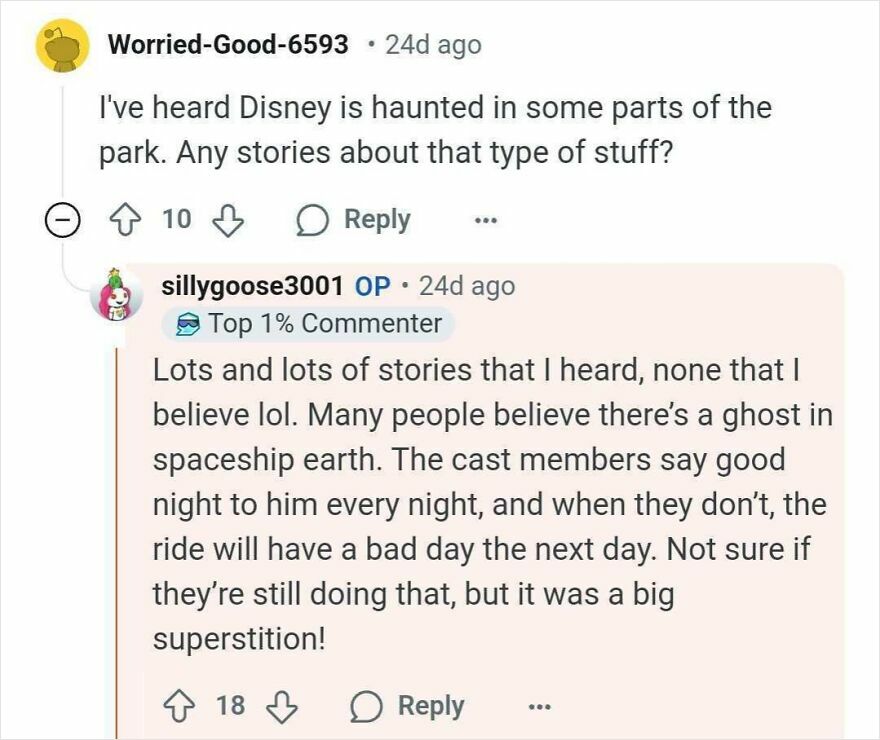This screenshot has width=880, height=740.
Task: Click the 24d ago timestamp on Worried-Good-6593's comment
Action: coord(433,44)
